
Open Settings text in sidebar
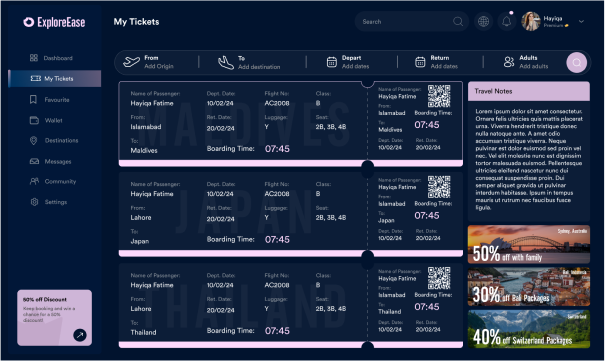(56, 202)
